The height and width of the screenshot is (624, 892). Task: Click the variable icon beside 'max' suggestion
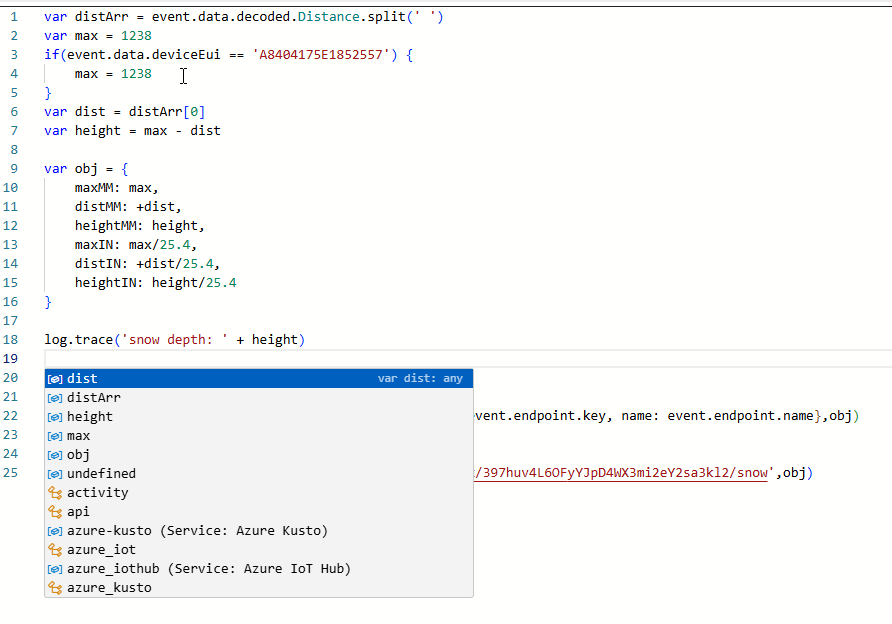(55, 436)
